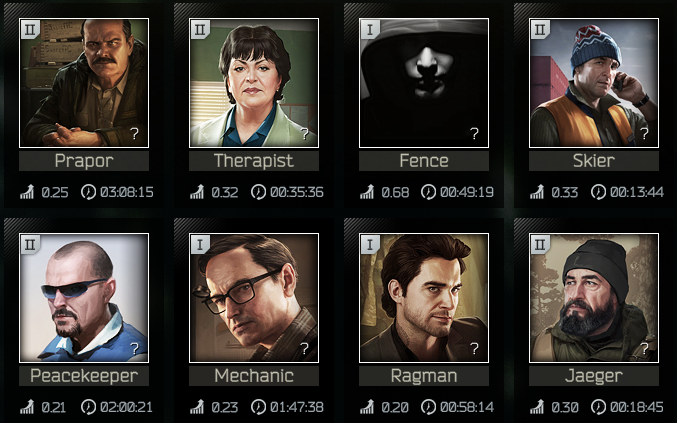Click the Jaeger name label
This screenshot has height=423, width=677.
[x=594, y=376]
